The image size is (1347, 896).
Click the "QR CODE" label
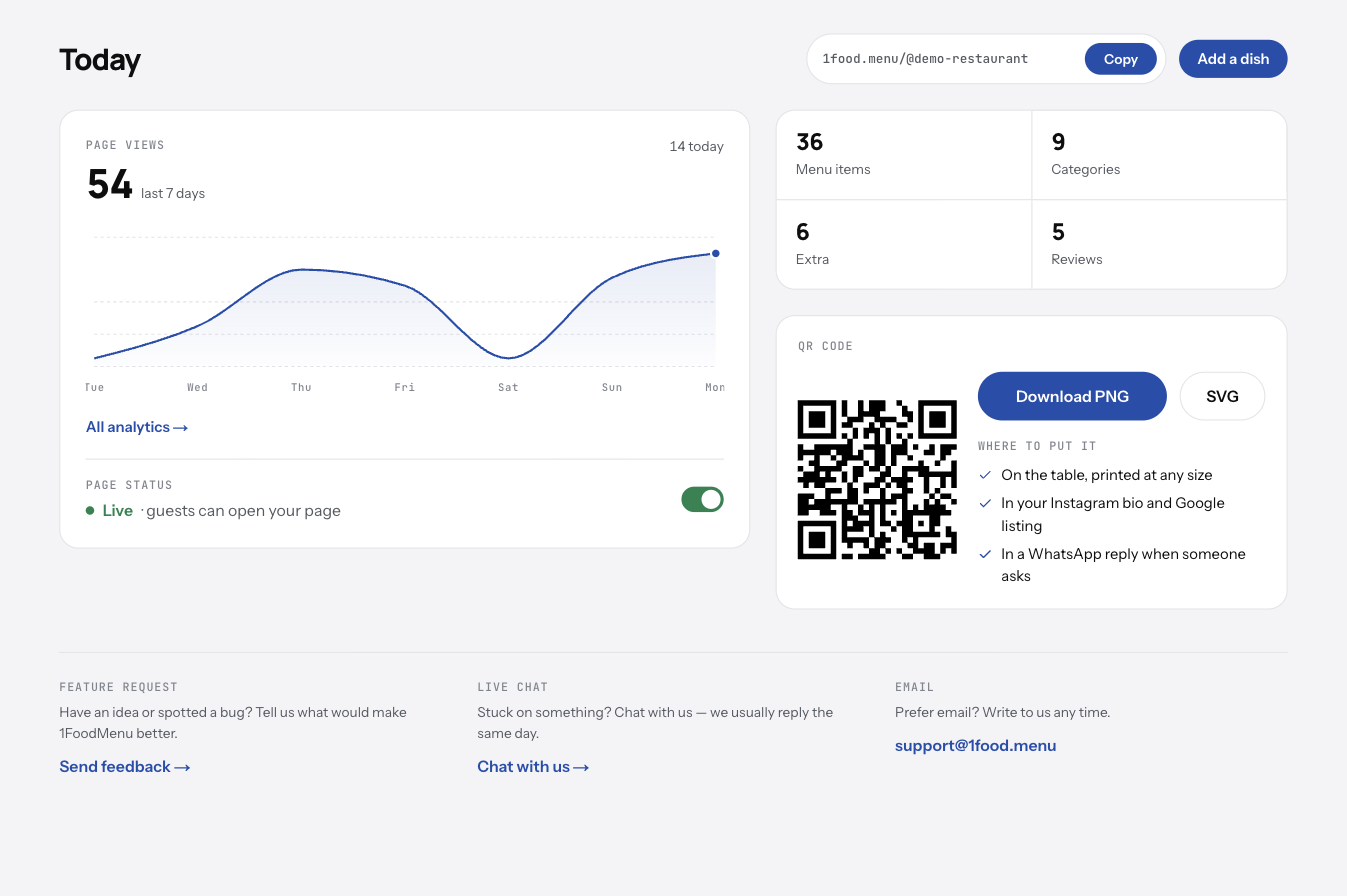[x=825, y=346]
